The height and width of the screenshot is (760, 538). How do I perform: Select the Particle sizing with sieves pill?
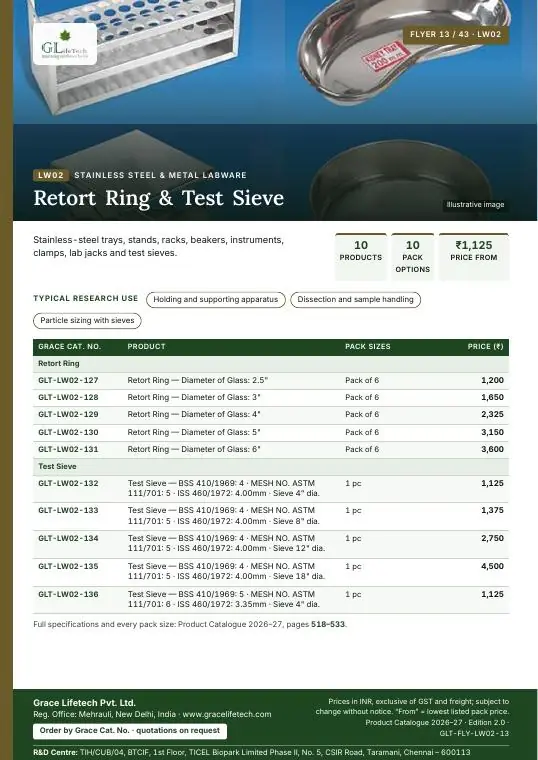(x=87, y=320)
